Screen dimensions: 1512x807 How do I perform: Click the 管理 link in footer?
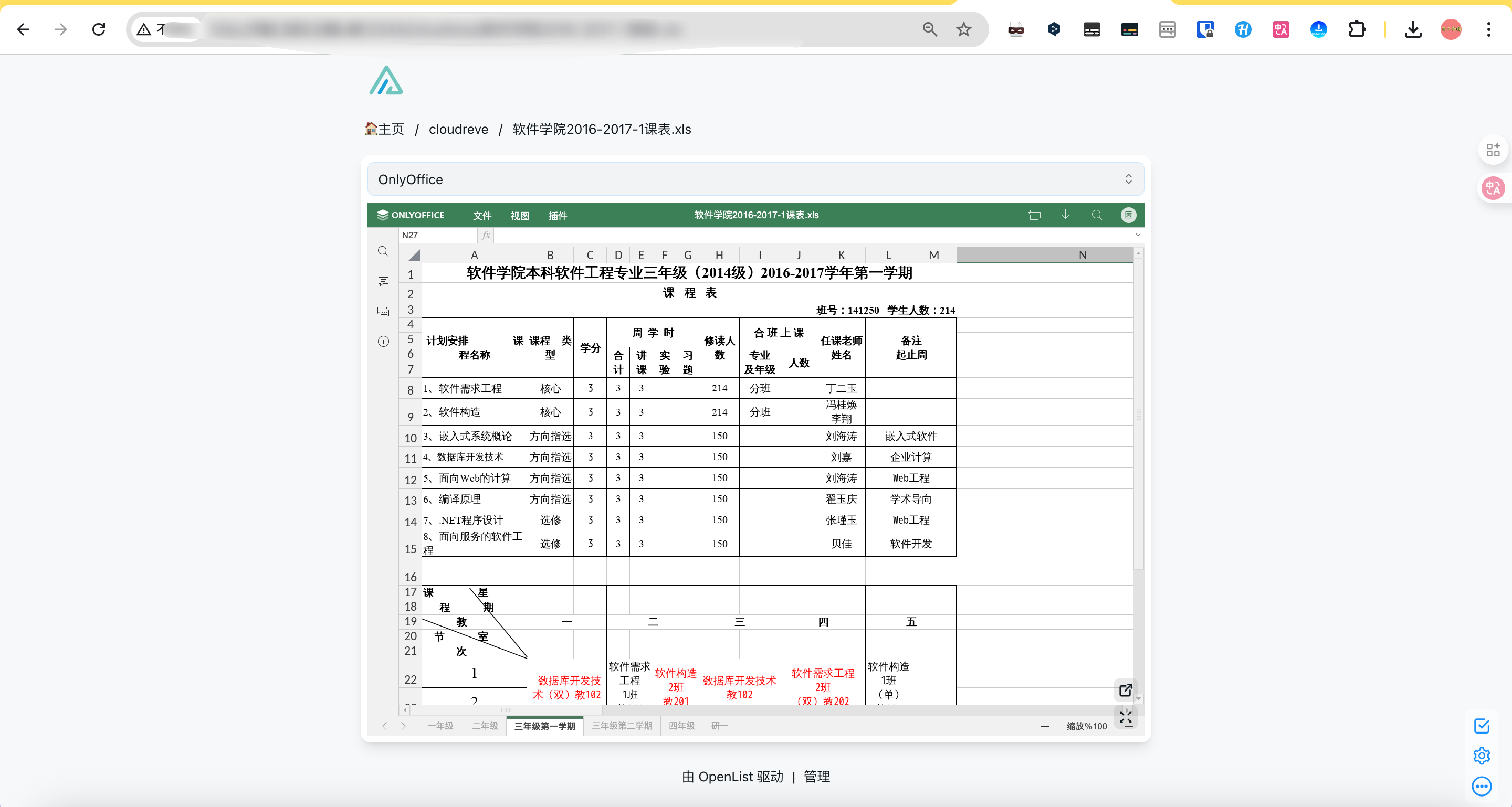tap(816, 777)
